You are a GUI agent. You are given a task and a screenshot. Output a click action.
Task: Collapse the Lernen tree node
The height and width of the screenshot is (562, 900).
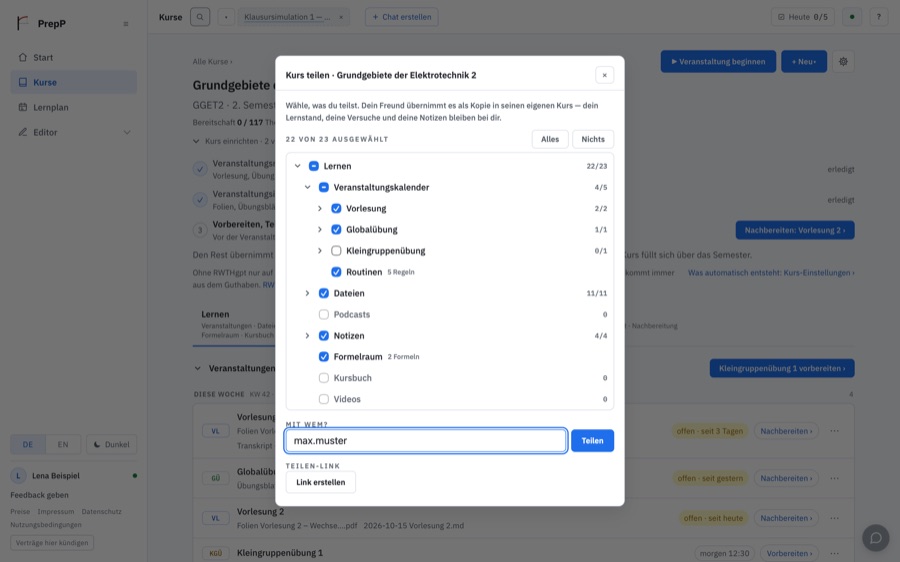(297, 166)
